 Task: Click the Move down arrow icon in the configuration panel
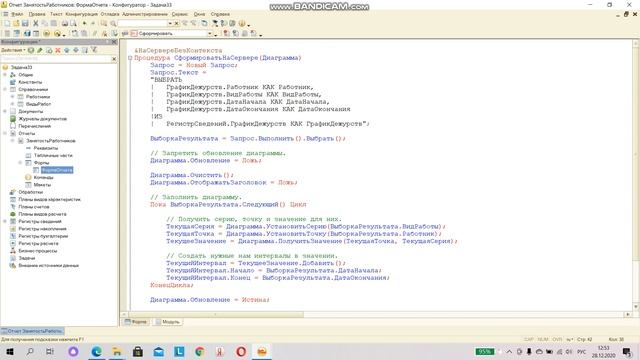tap(76, 50)
